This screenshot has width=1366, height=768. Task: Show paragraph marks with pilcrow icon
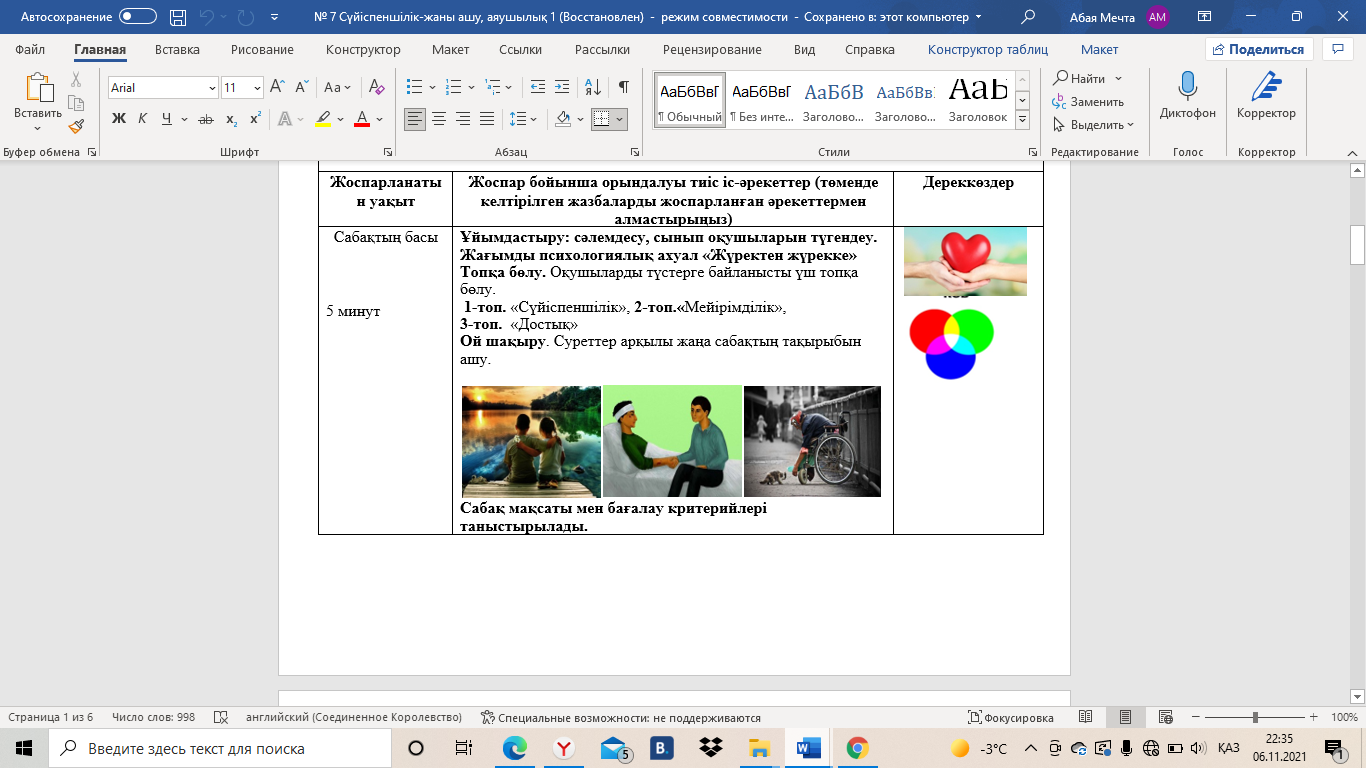[x=623, y=88]
